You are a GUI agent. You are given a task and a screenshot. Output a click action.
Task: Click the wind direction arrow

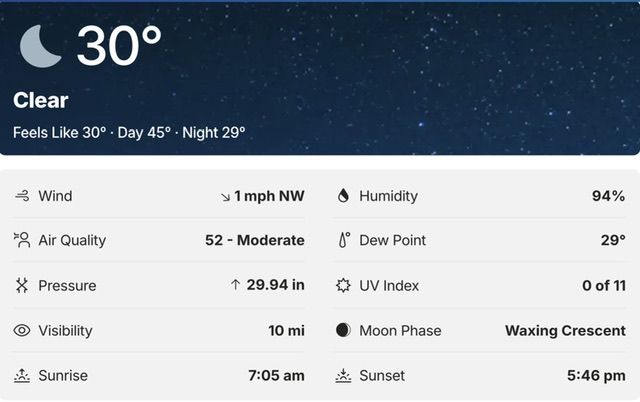click(x=225, y=197)
